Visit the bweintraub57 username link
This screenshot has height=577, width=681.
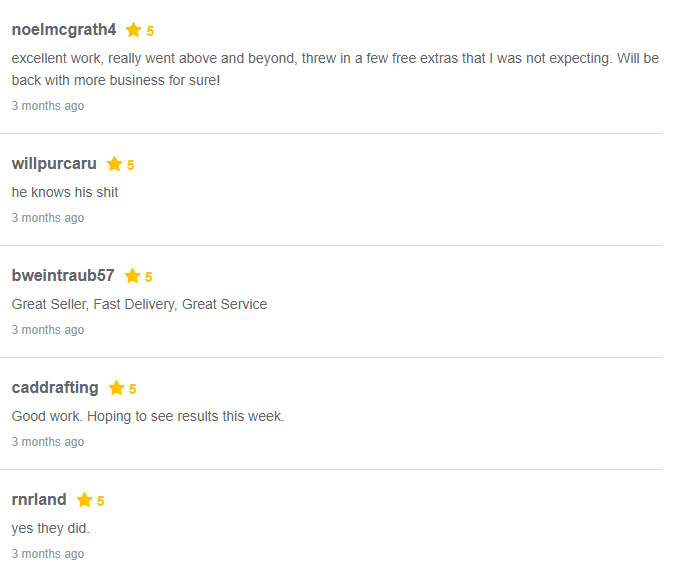coord(63,276)
